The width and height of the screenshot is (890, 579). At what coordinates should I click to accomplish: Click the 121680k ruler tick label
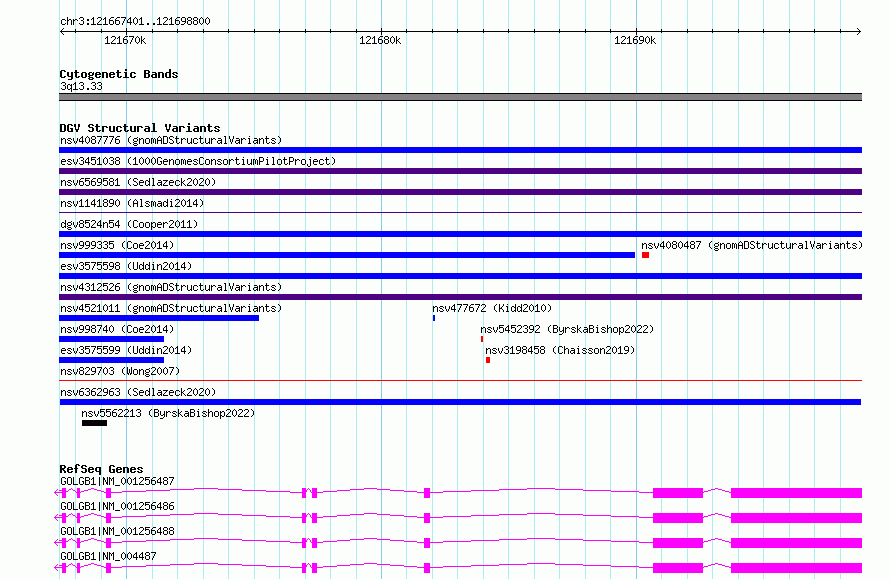coord(380,40)
